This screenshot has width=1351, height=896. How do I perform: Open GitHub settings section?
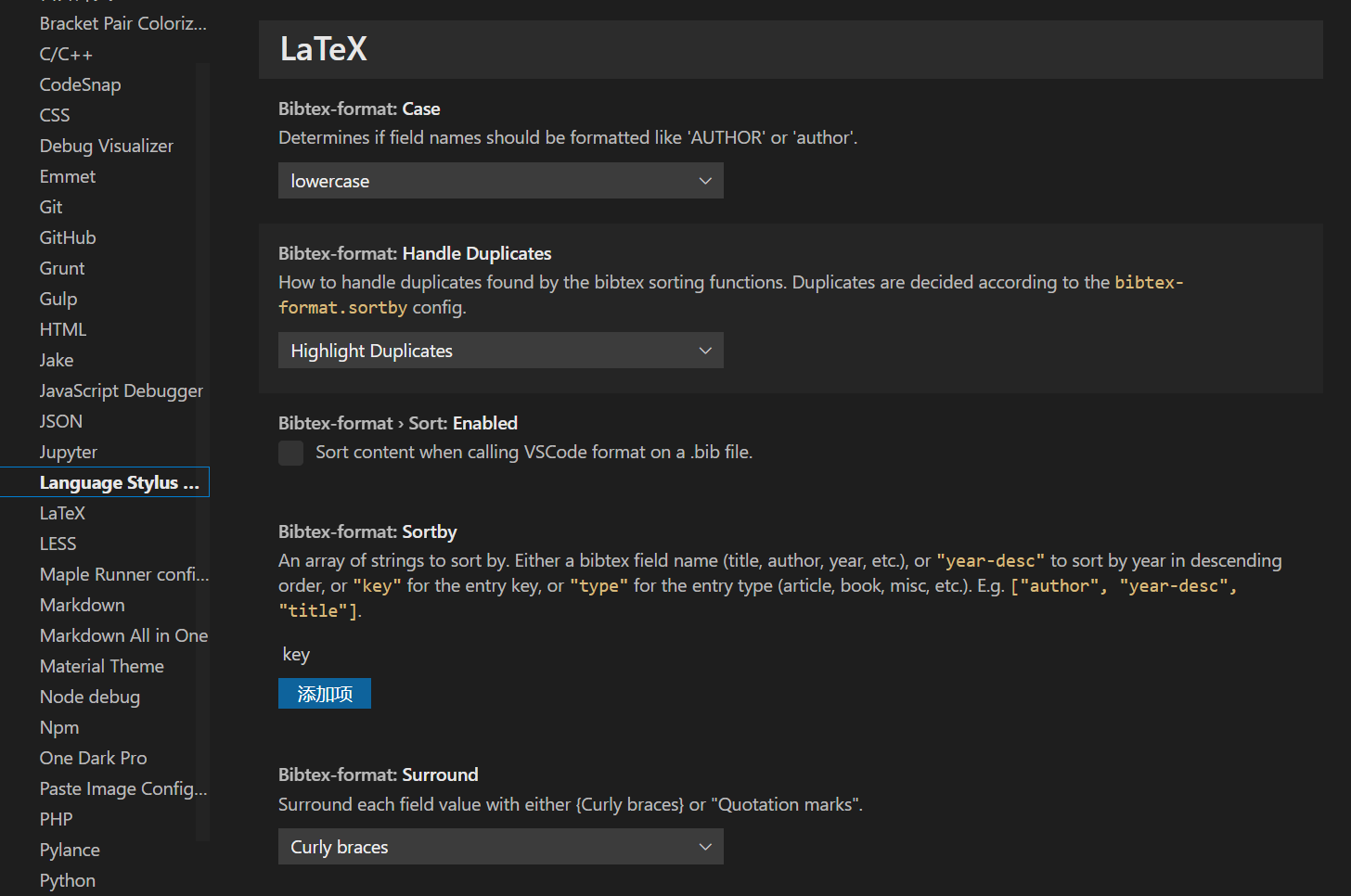[68, 237]
